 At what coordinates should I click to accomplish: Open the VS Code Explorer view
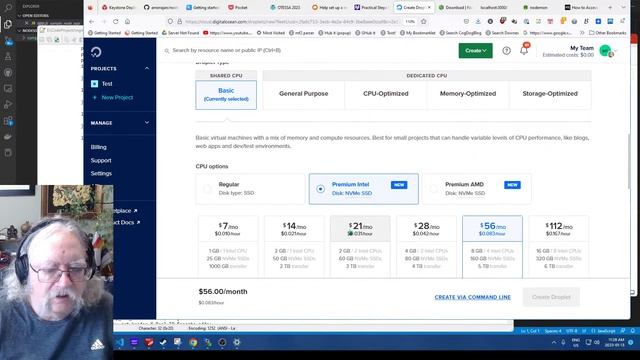click(x=8, y=24)
